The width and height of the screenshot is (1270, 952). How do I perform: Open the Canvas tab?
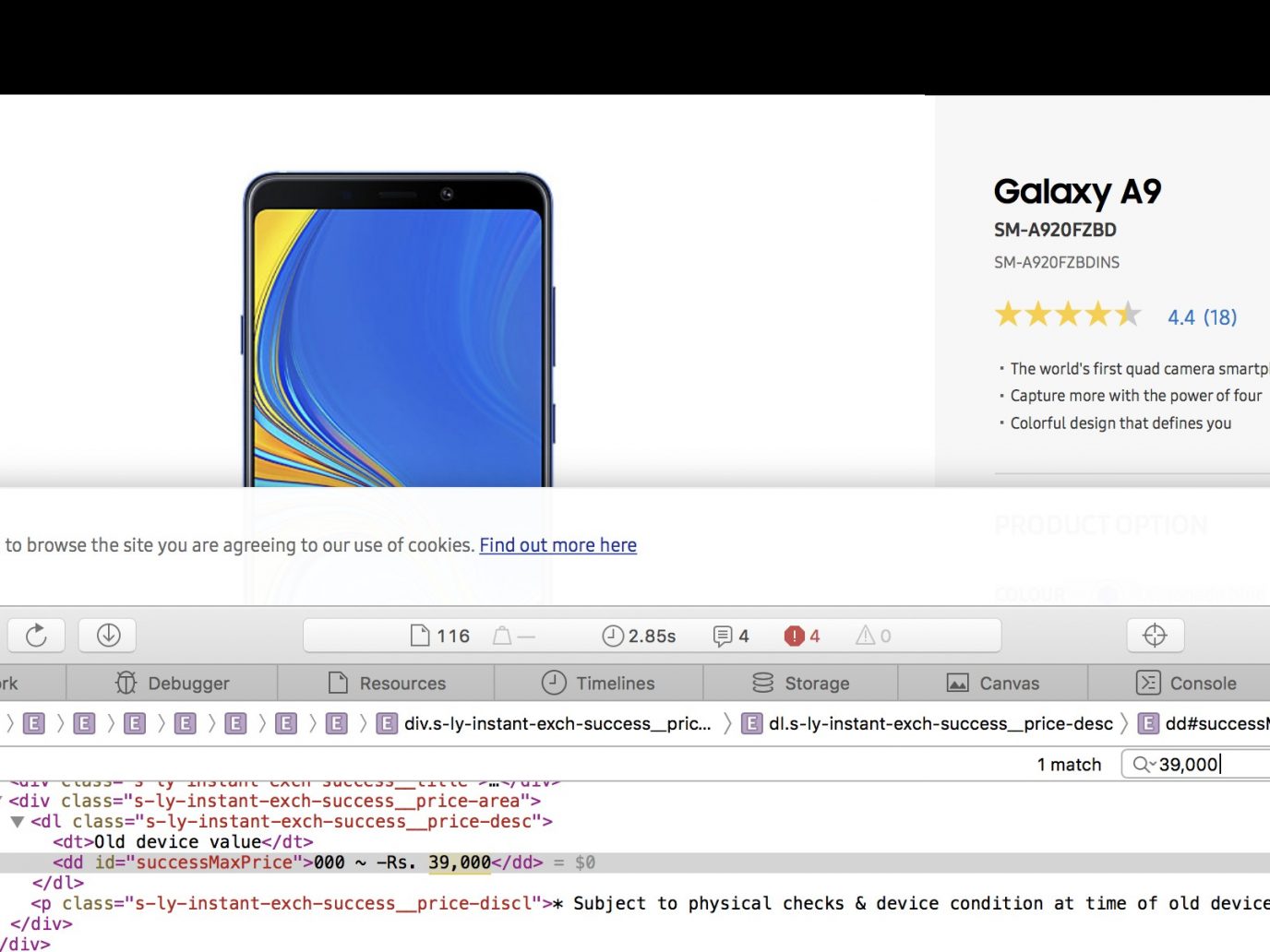(x=993, y=684)
